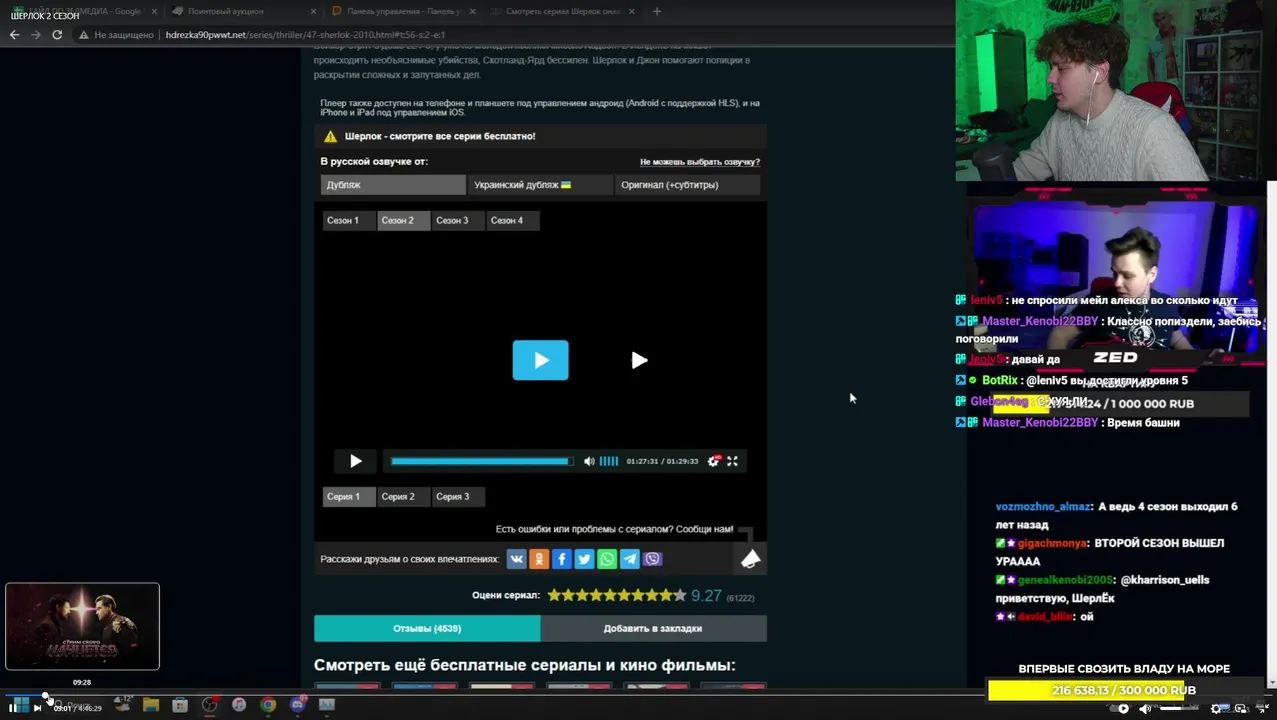Seek on the outer stream timeline bar

click(x=638, y=695)
